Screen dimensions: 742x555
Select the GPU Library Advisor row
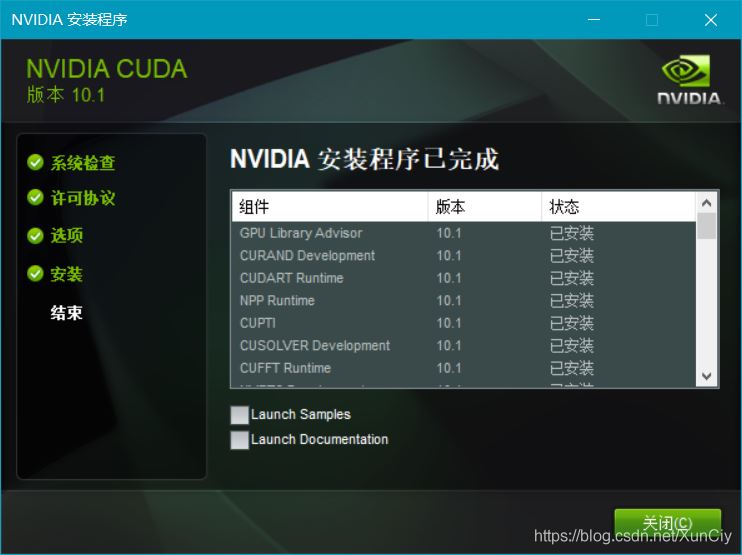pos(301,233)
